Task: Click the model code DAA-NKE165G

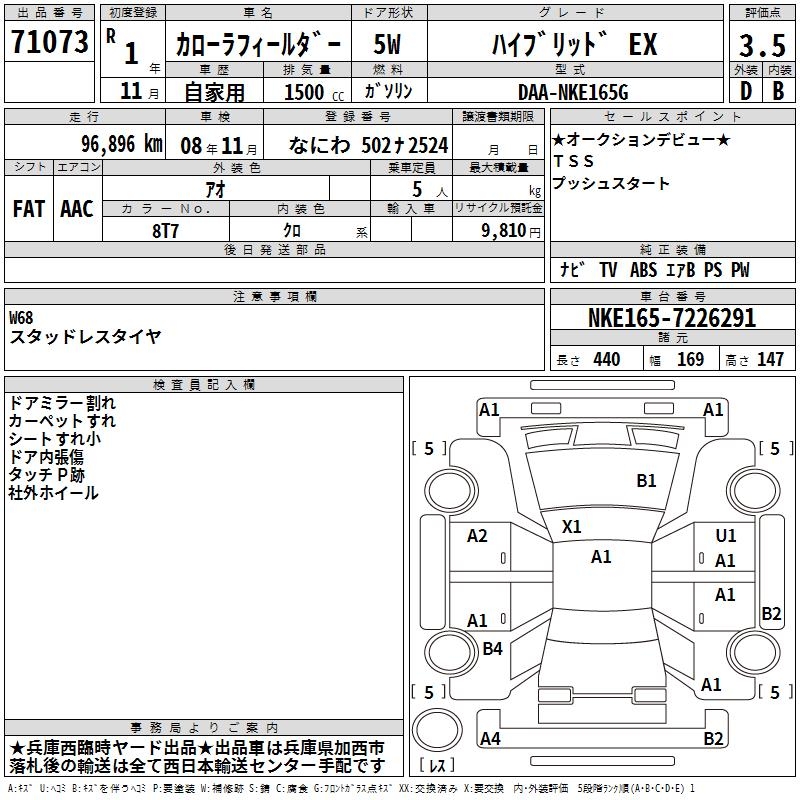Action: (573, 92)
